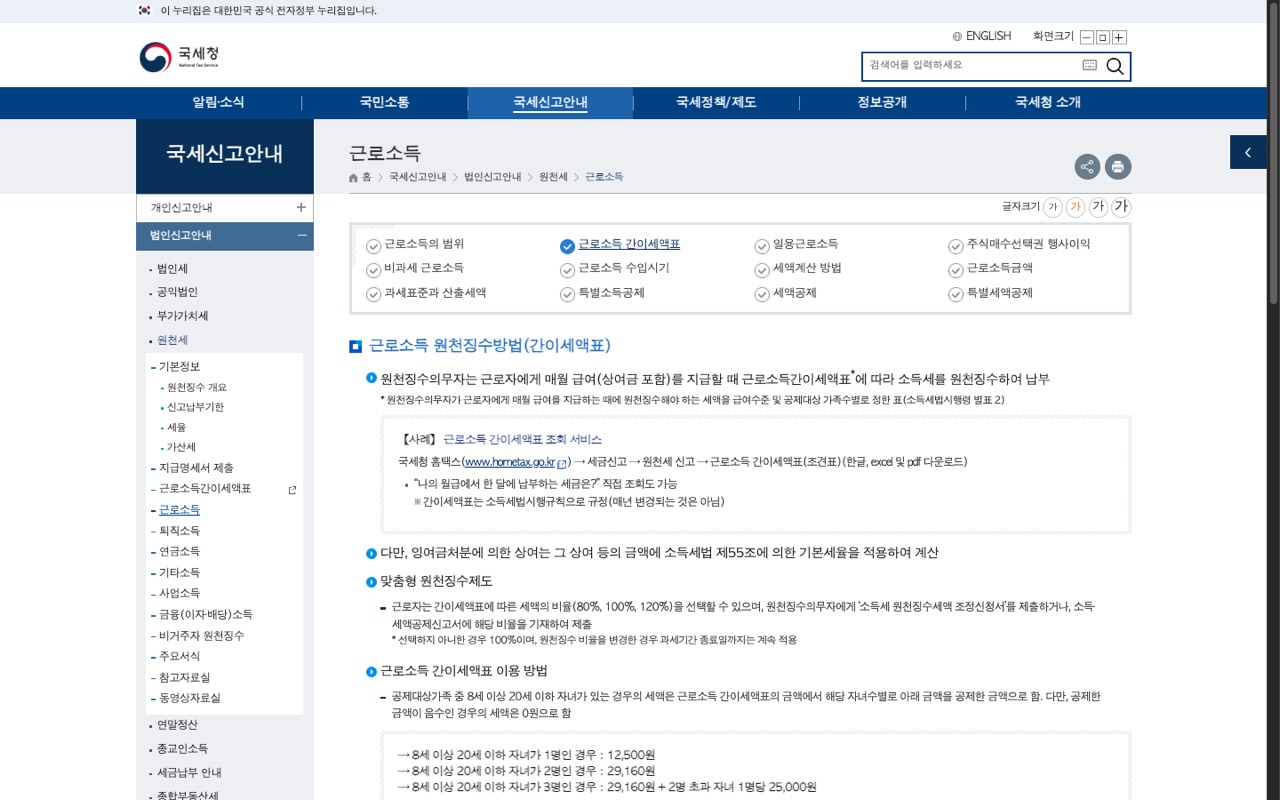The width and height of the screenshot is (1280, 800).
Task: Select 근로소득의 범위 option
Action: tap(415, 244)
